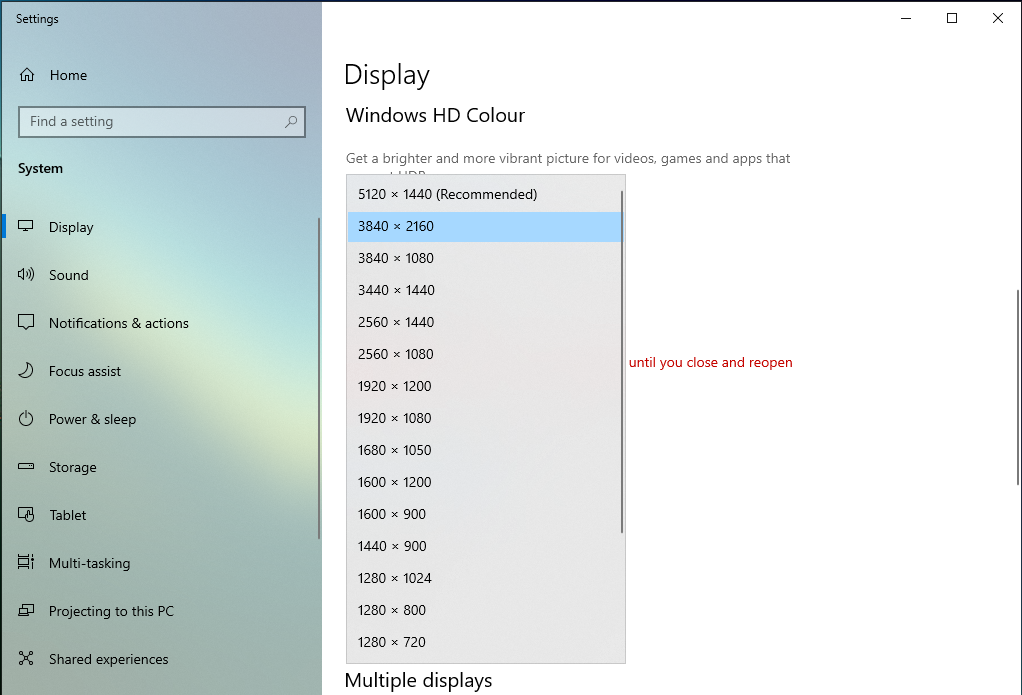Viewport: 1022px width, 695px height.
Task: Select 2560 × 1080 from the list
Action: 485,354
